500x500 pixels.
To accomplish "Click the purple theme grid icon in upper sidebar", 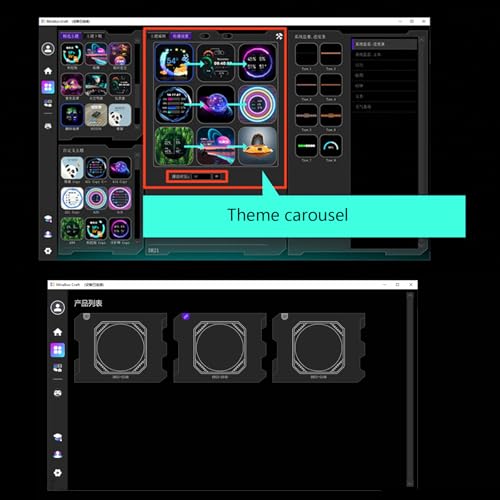I will coord(48,87).
